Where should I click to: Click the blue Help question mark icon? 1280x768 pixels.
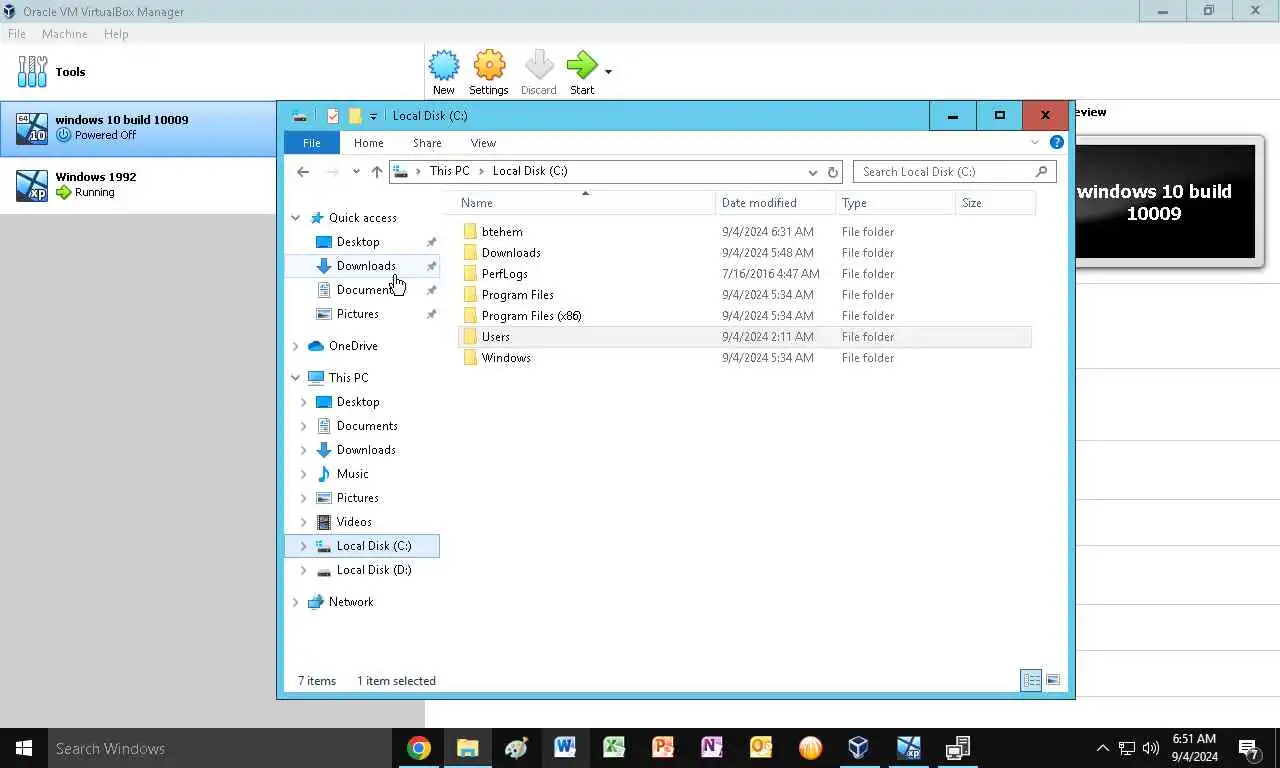[1057, 143]
